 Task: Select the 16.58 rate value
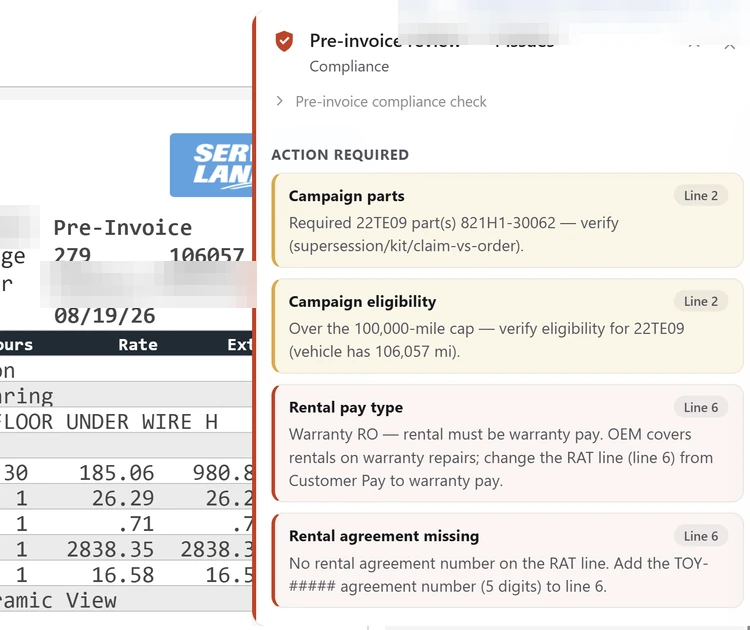tap(123, 575)
